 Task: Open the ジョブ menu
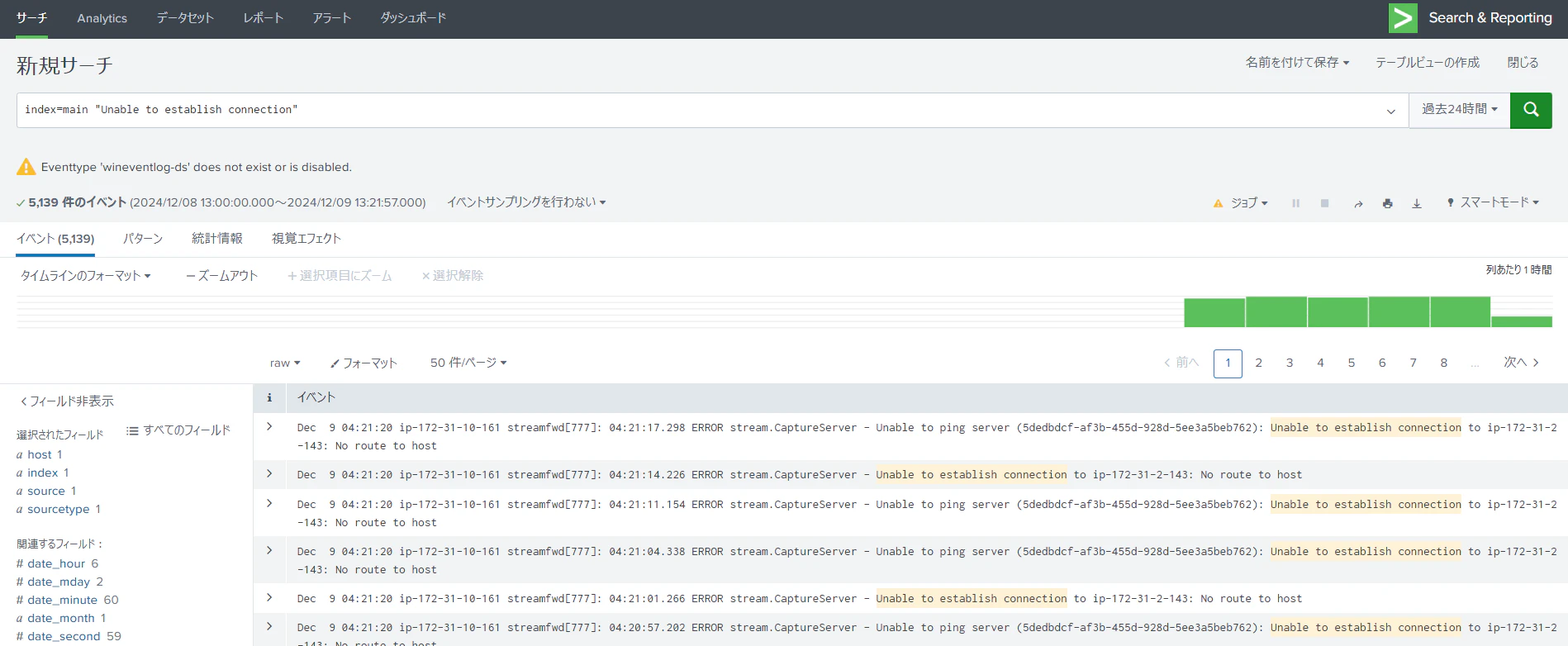click(x=1249, y=203)
